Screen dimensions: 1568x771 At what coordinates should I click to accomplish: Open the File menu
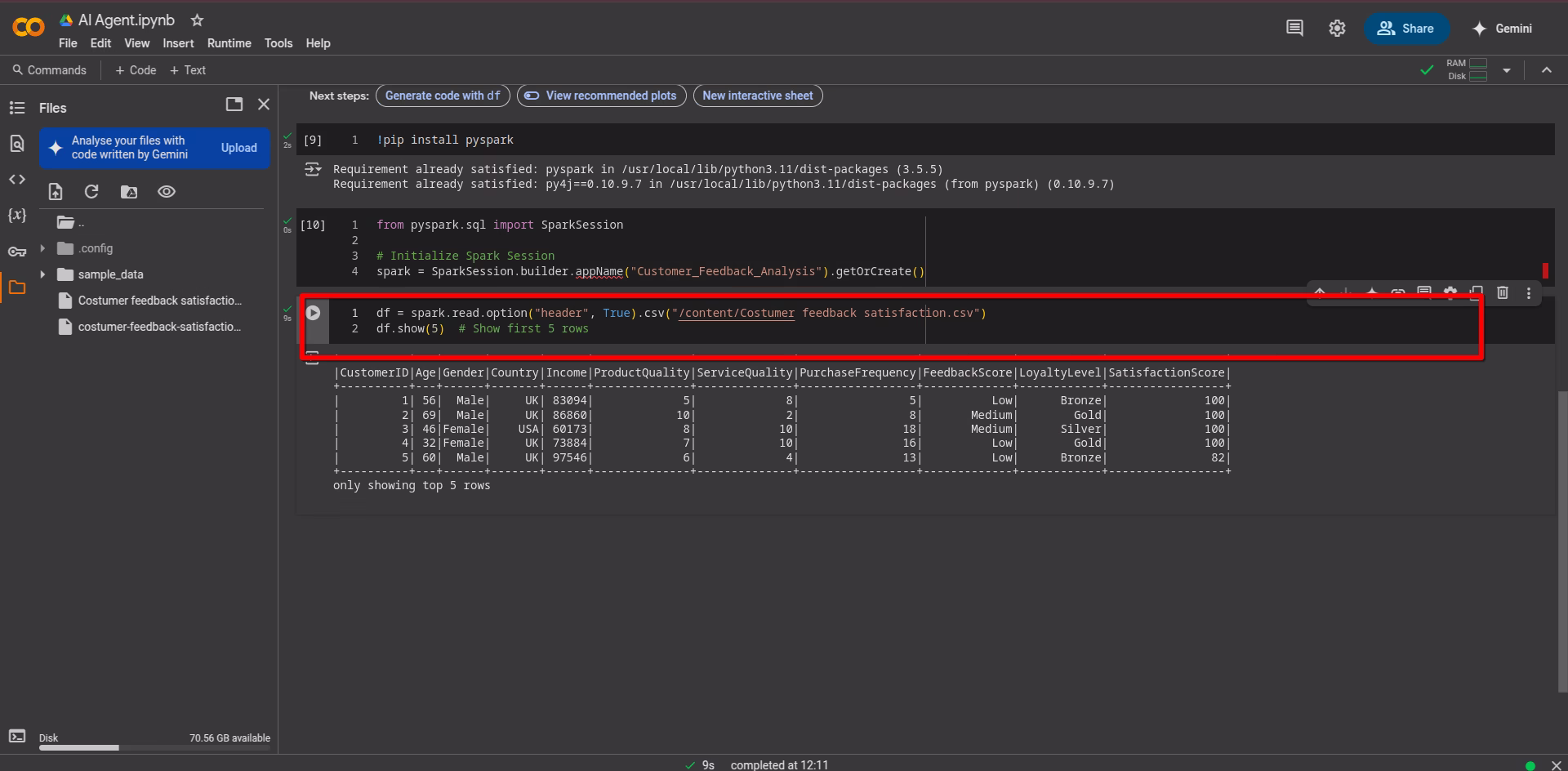click(x=68, y=43)
